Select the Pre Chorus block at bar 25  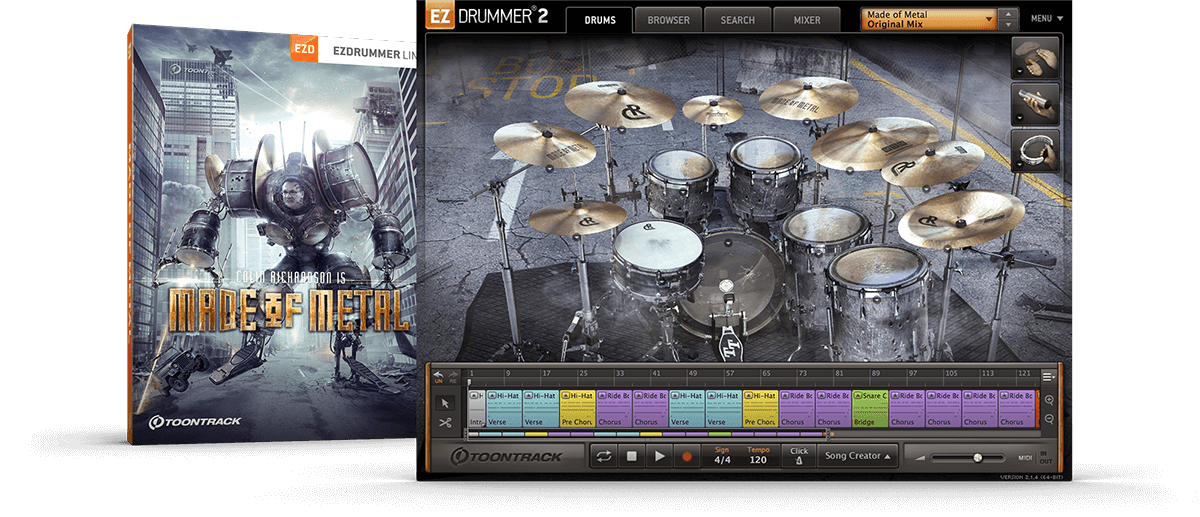click(x=578, y=409)
